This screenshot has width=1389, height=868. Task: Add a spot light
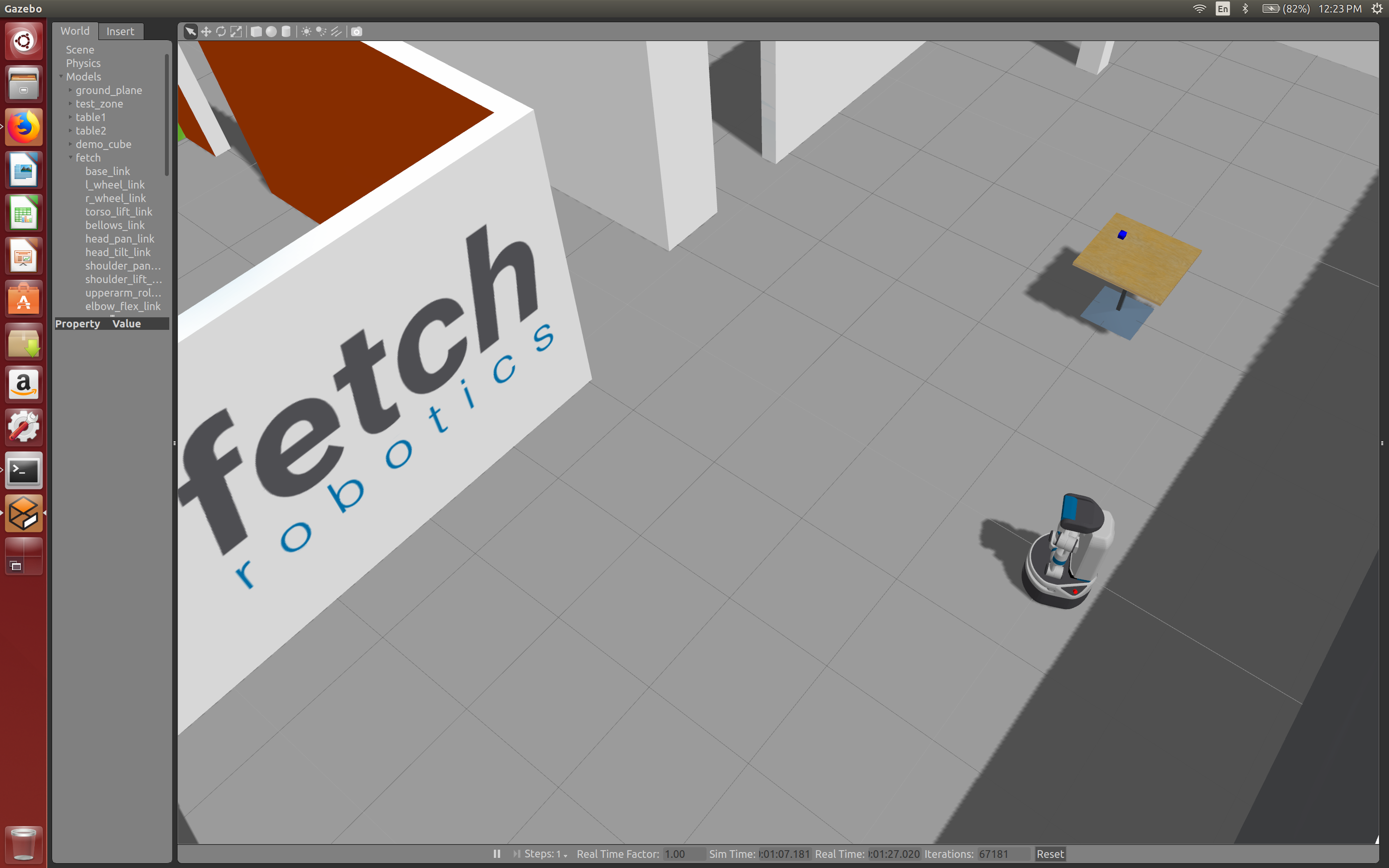point(321,31)
